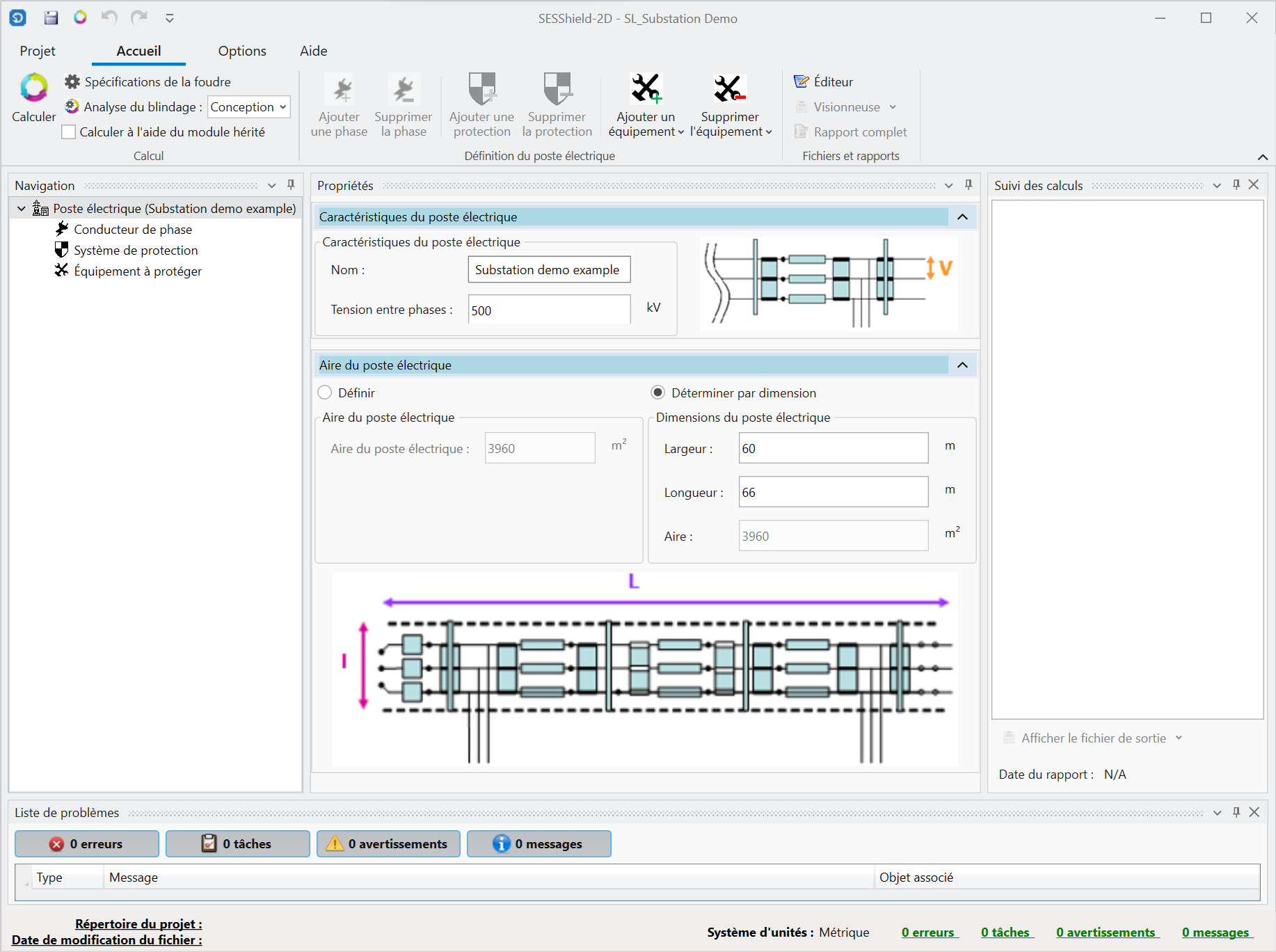Click the save icon in the title bar
The height and width of the screenshot is (952, 1276).
tap(51, 18)
